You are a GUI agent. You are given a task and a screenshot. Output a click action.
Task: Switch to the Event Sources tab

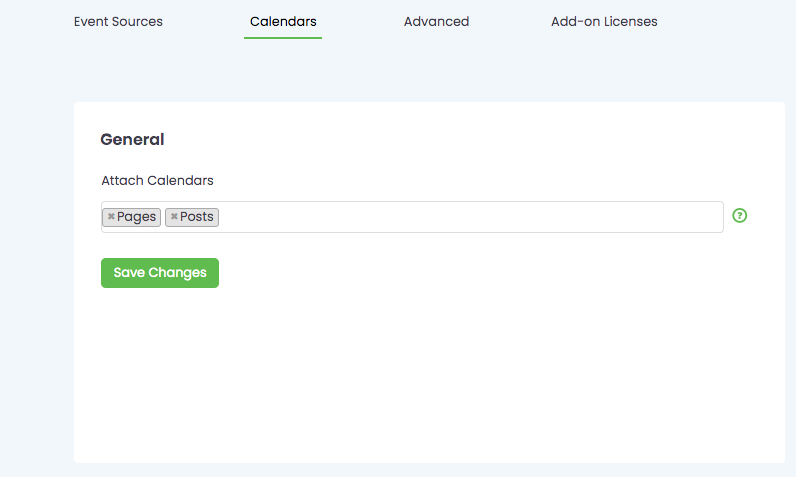click(118, 21)
